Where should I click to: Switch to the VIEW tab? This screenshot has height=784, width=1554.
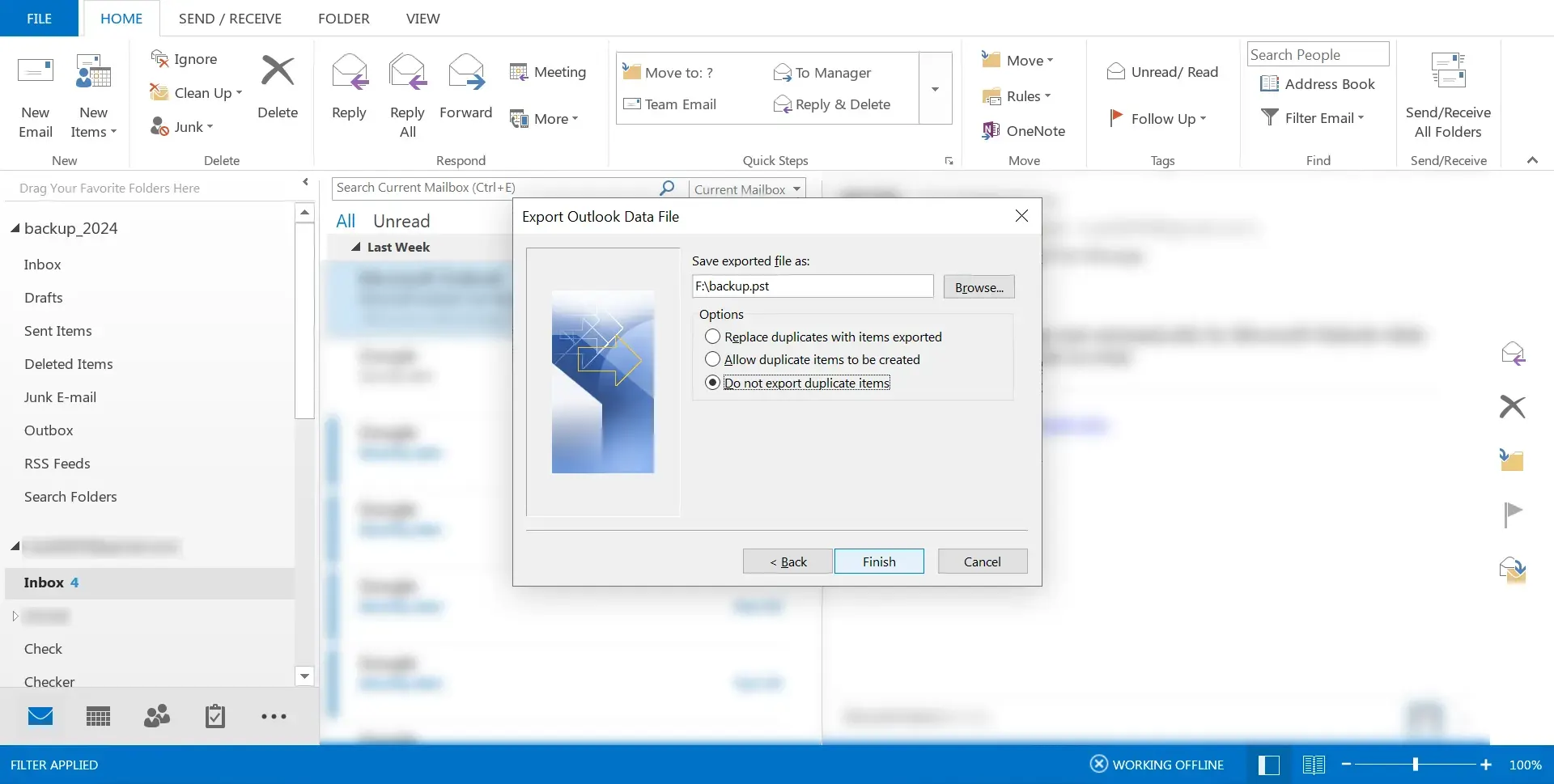(x=422, y=18)
